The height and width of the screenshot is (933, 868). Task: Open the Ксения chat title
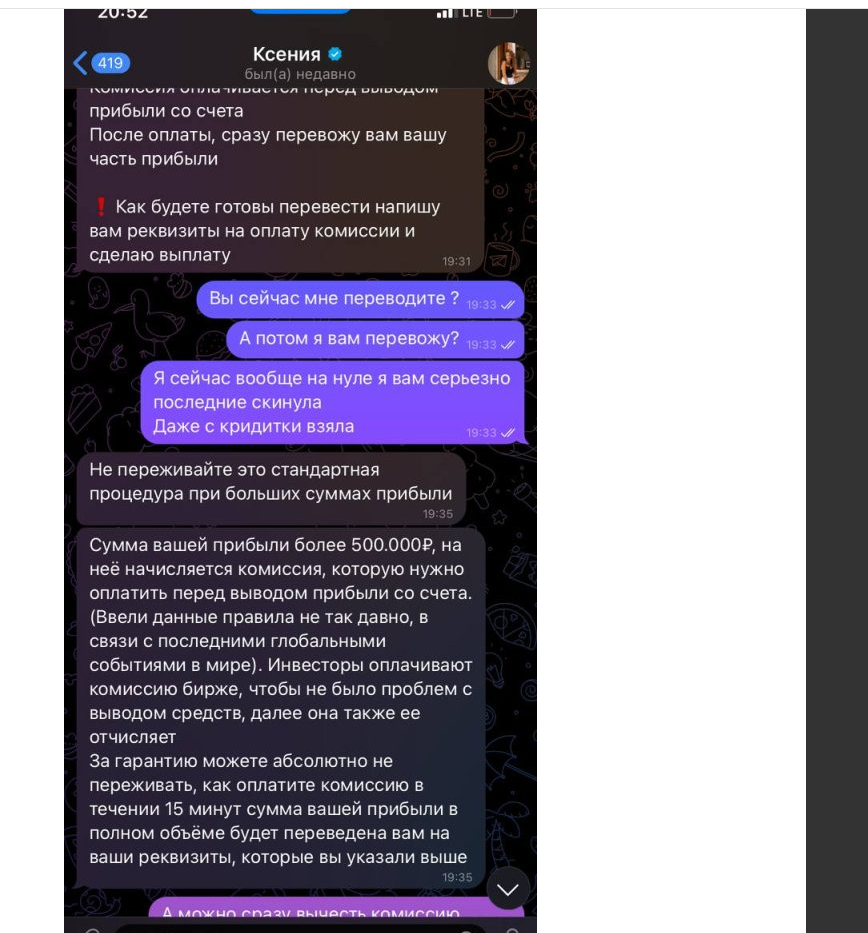click(x=286, y=54)
